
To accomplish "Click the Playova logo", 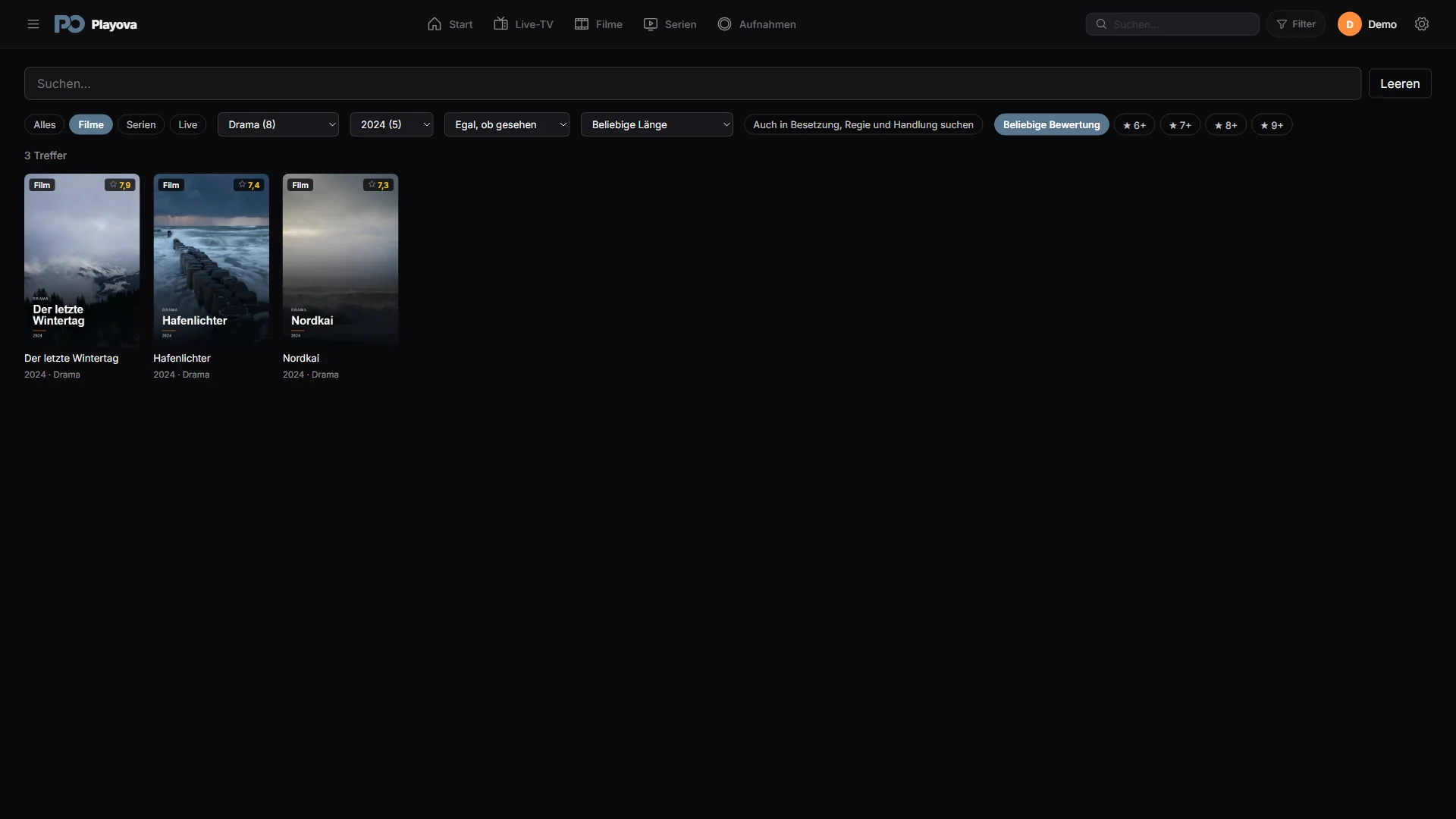I will (96, 24).
